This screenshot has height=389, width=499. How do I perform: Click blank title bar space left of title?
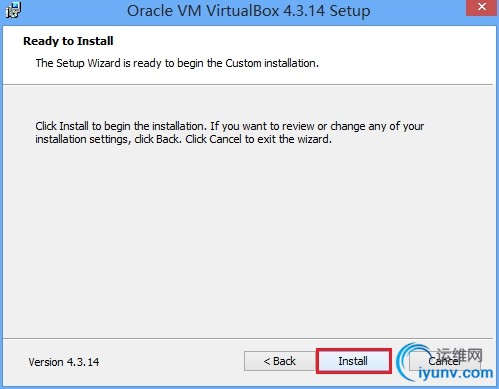coord(73,10)
